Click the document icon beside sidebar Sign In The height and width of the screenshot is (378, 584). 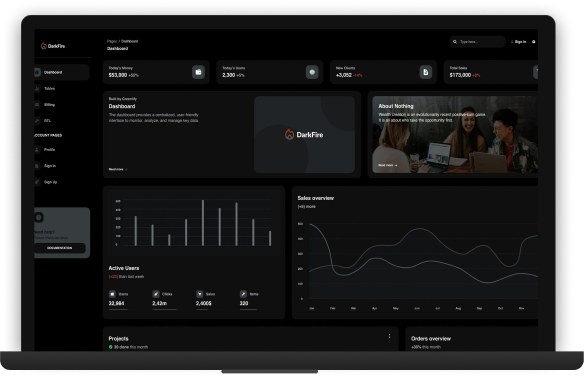point(37,166)
